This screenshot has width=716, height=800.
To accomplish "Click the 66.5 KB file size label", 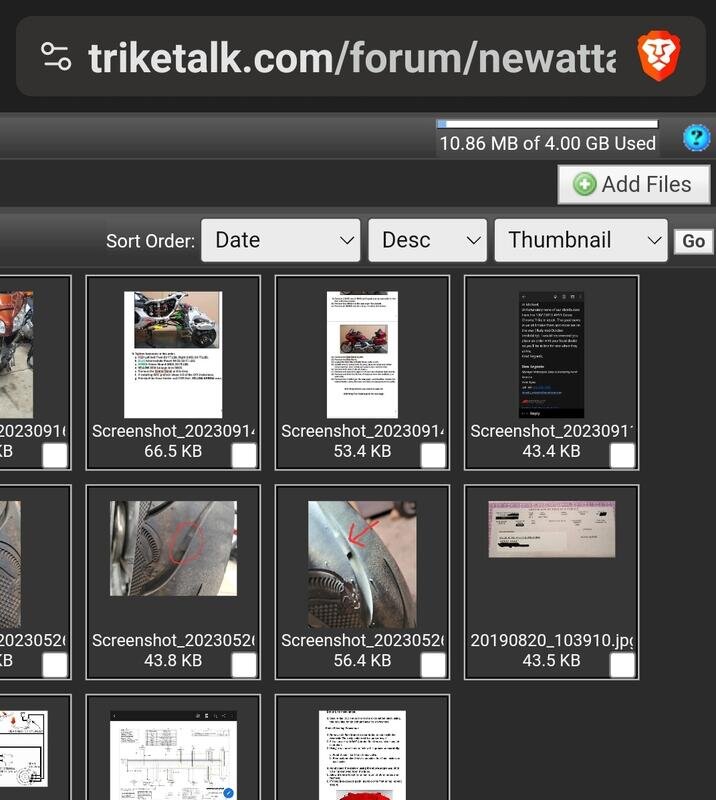I will (x=173, y=451).
